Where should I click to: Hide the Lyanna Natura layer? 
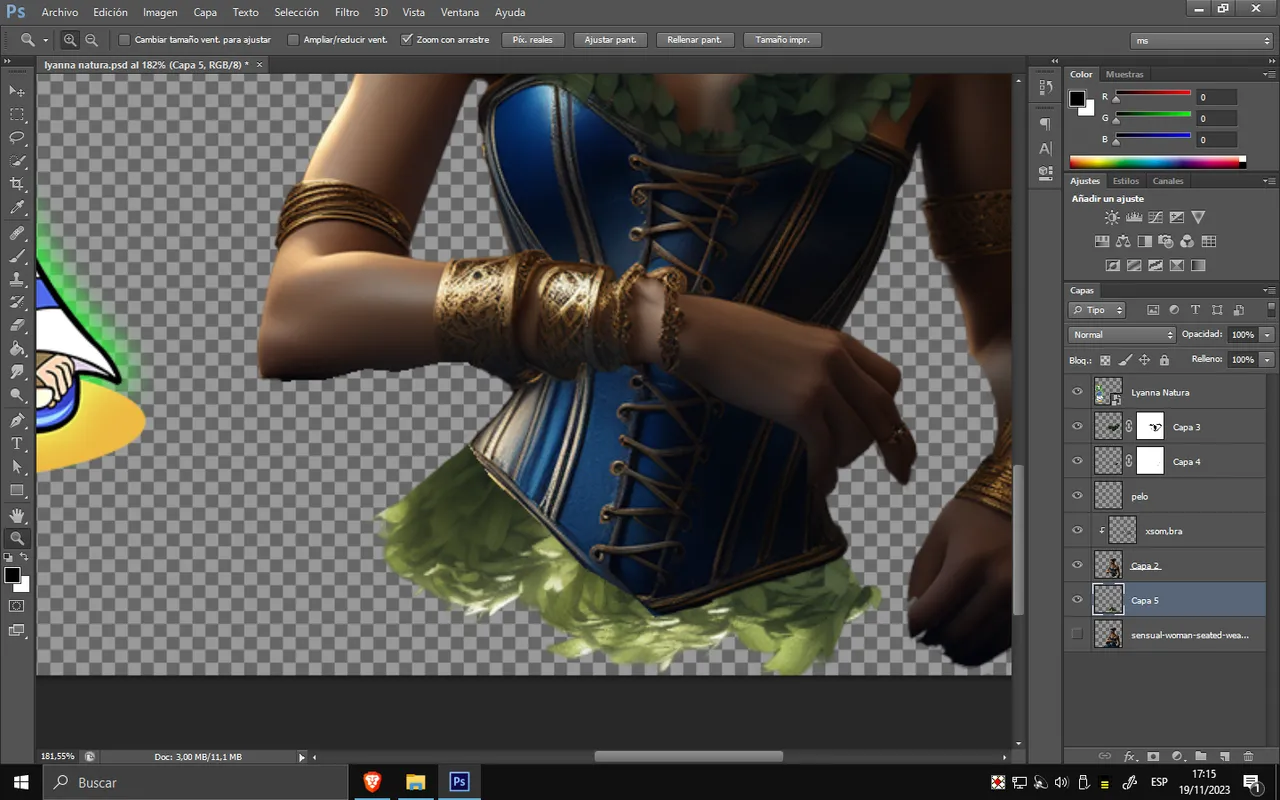coord(1077,392)
